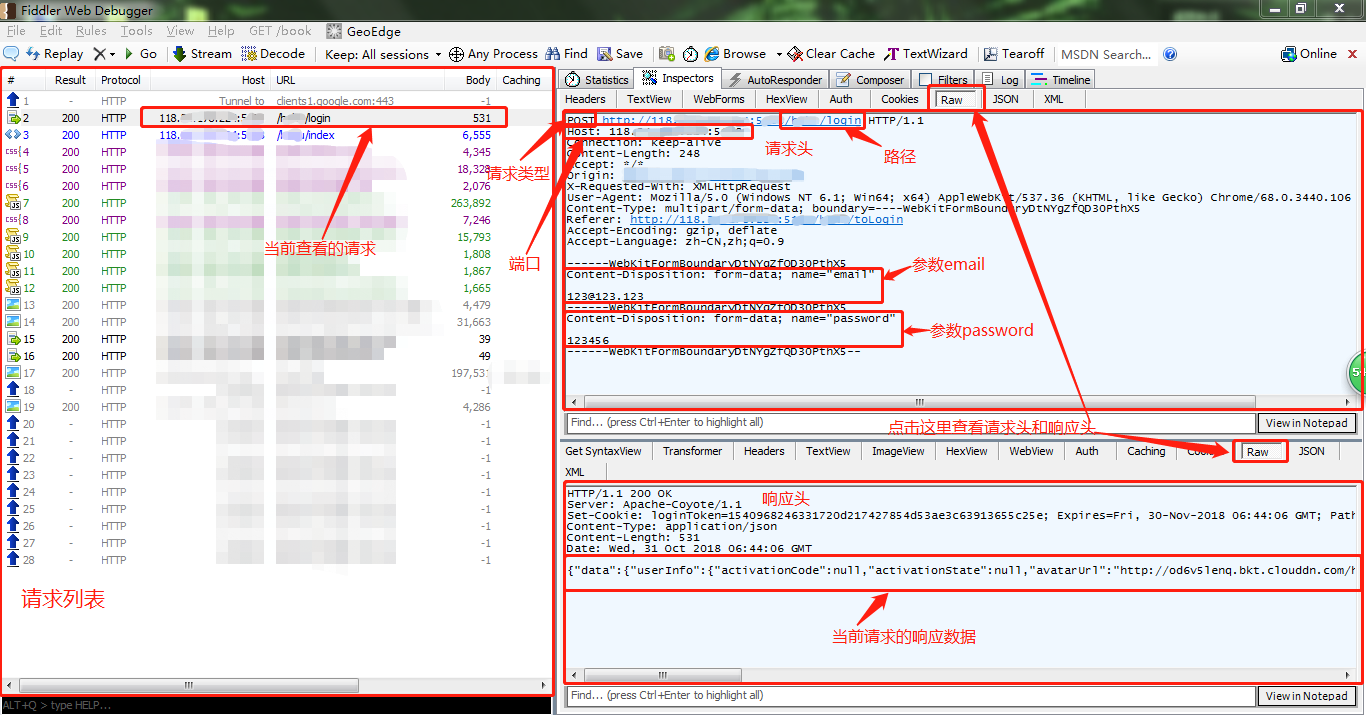
Task: Click the Save toolbar button
Action: (620, 54)
